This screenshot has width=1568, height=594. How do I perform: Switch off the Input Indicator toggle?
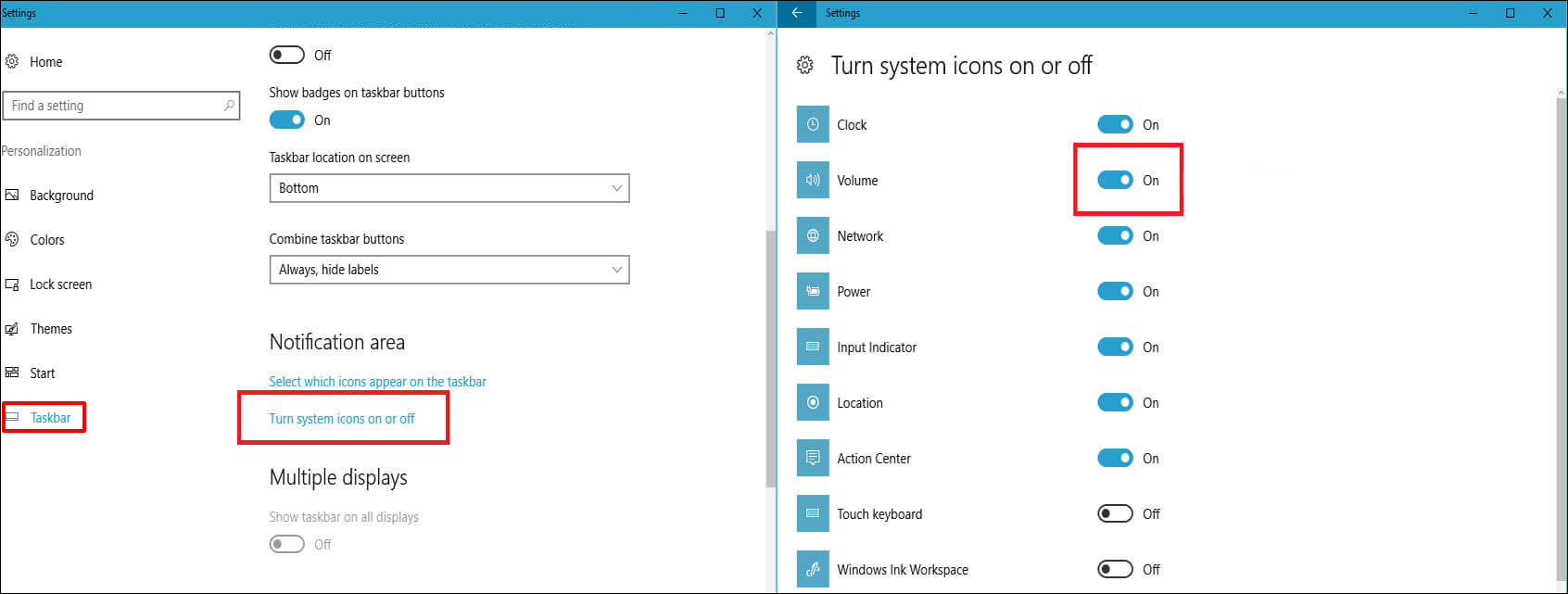tap(1115, 347)
